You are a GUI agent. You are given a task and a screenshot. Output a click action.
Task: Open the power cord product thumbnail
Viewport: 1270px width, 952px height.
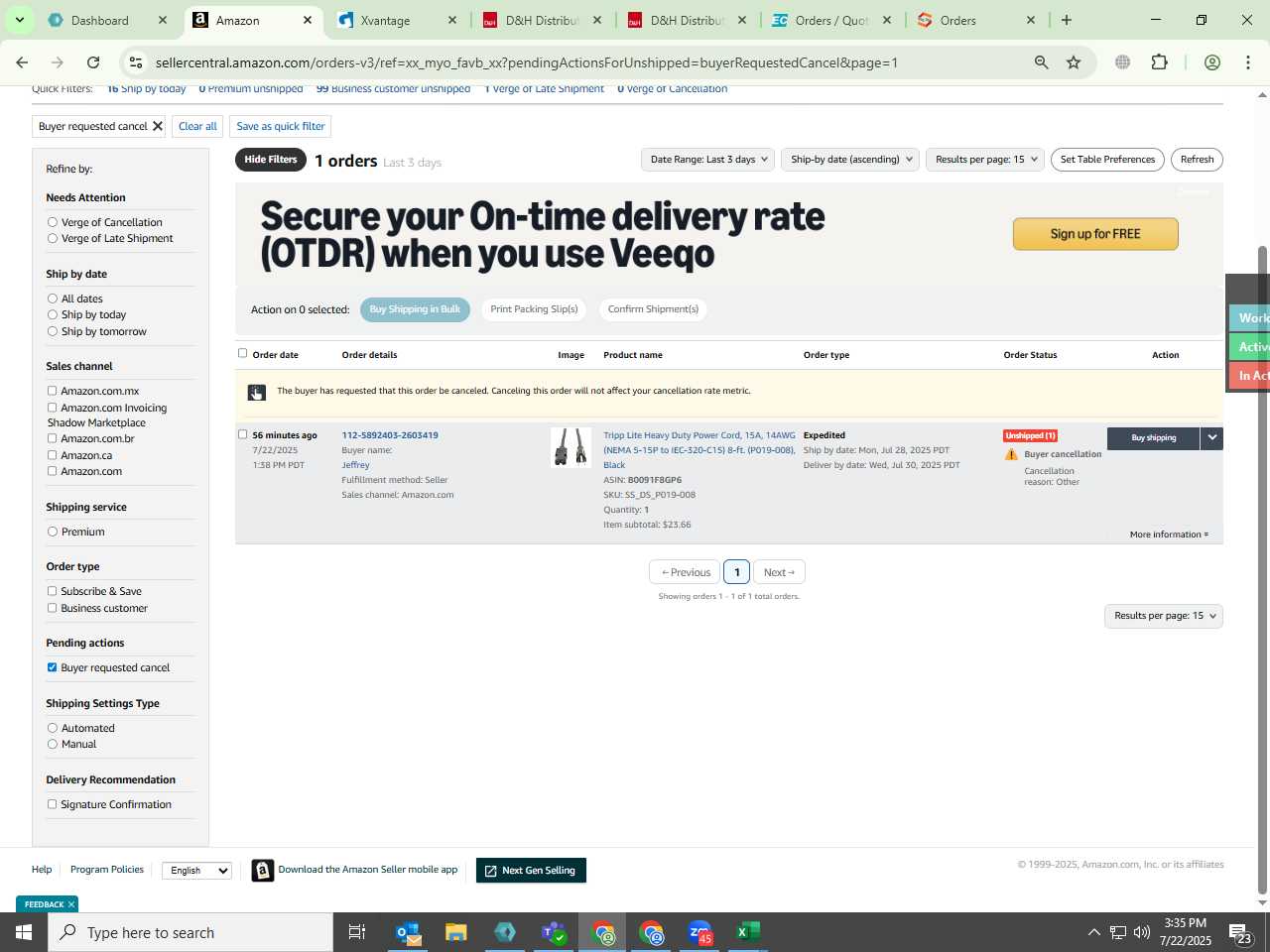click(571, 447)
